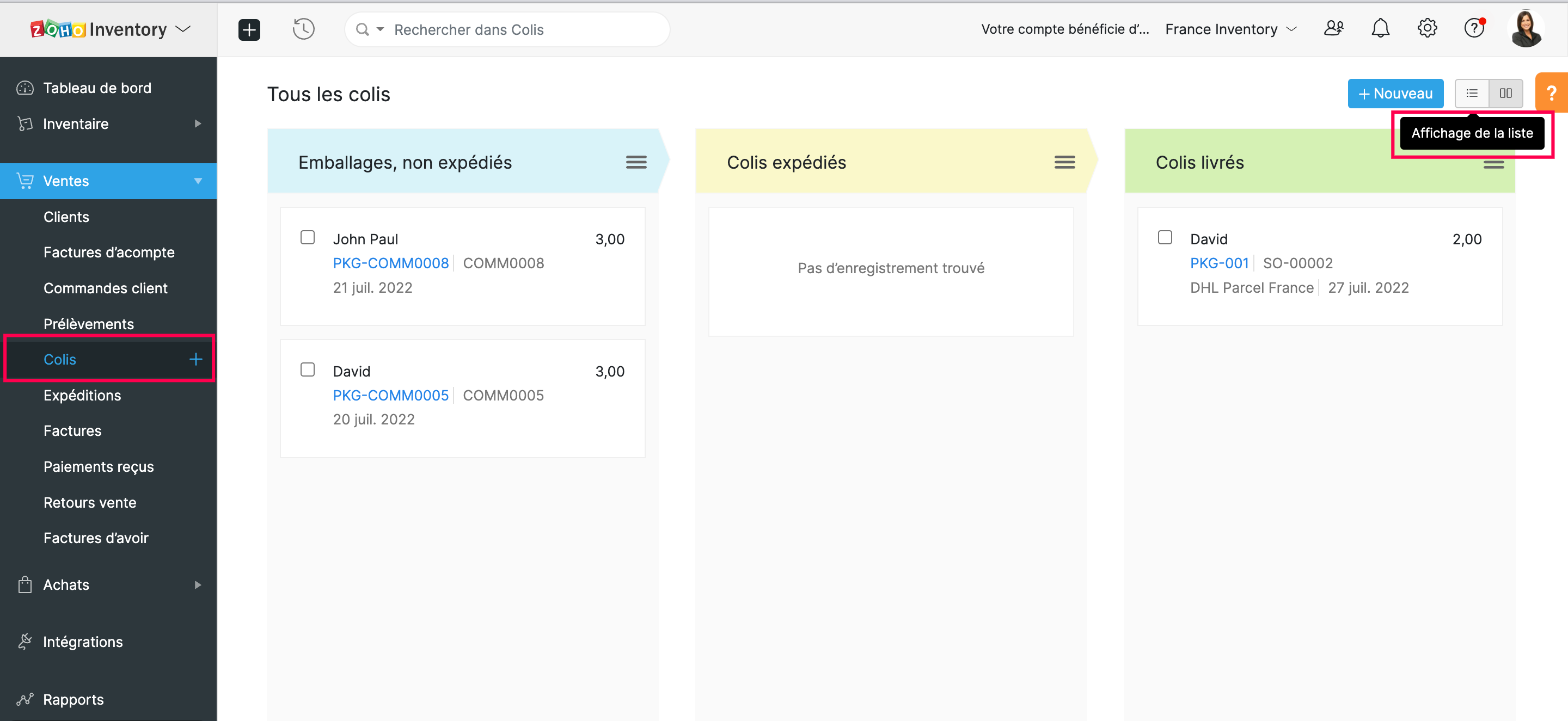Collapse the Ventes submenu arrow
Screen dimensions: 1568x721
point(197,181)
